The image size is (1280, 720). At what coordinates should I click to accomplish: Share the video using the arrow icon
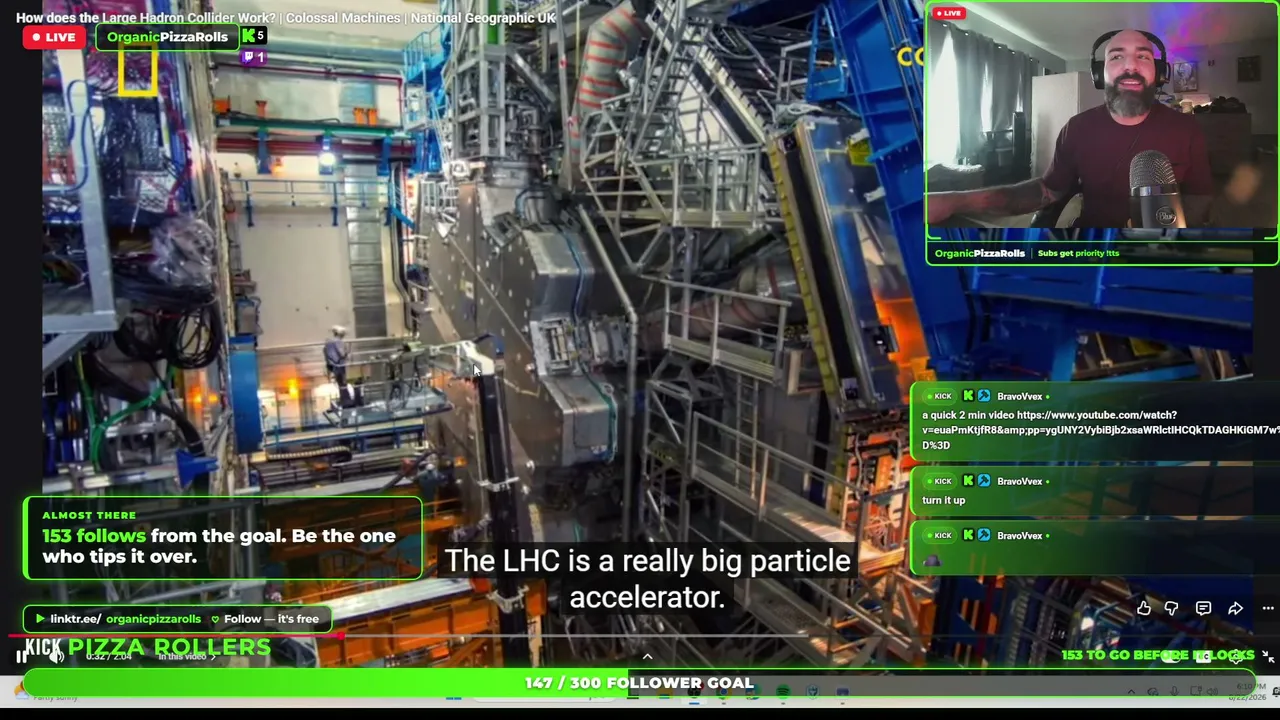(x=1236, y=608)
